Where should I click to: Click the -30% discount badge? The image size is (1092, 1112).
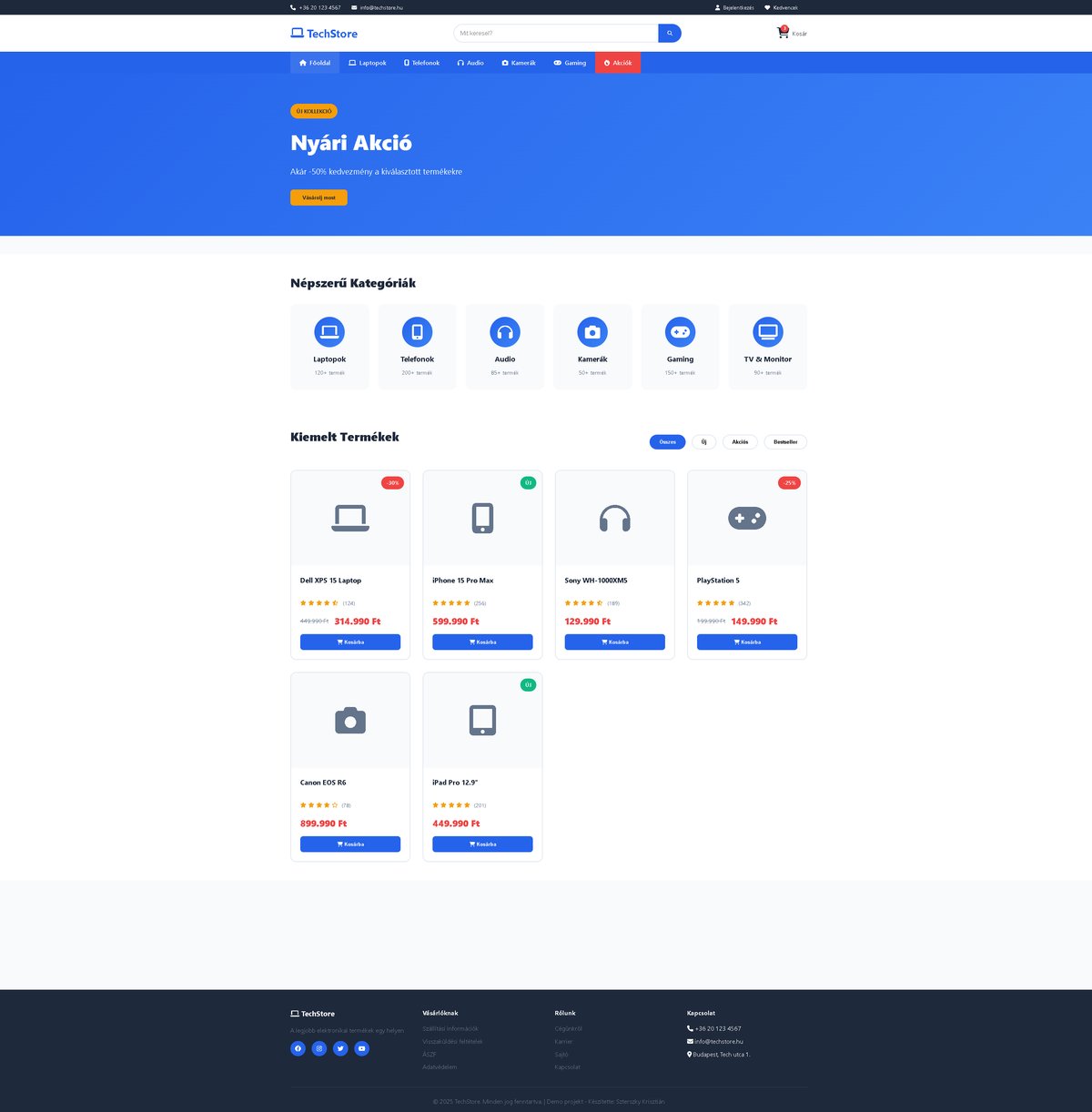(392, 482)
